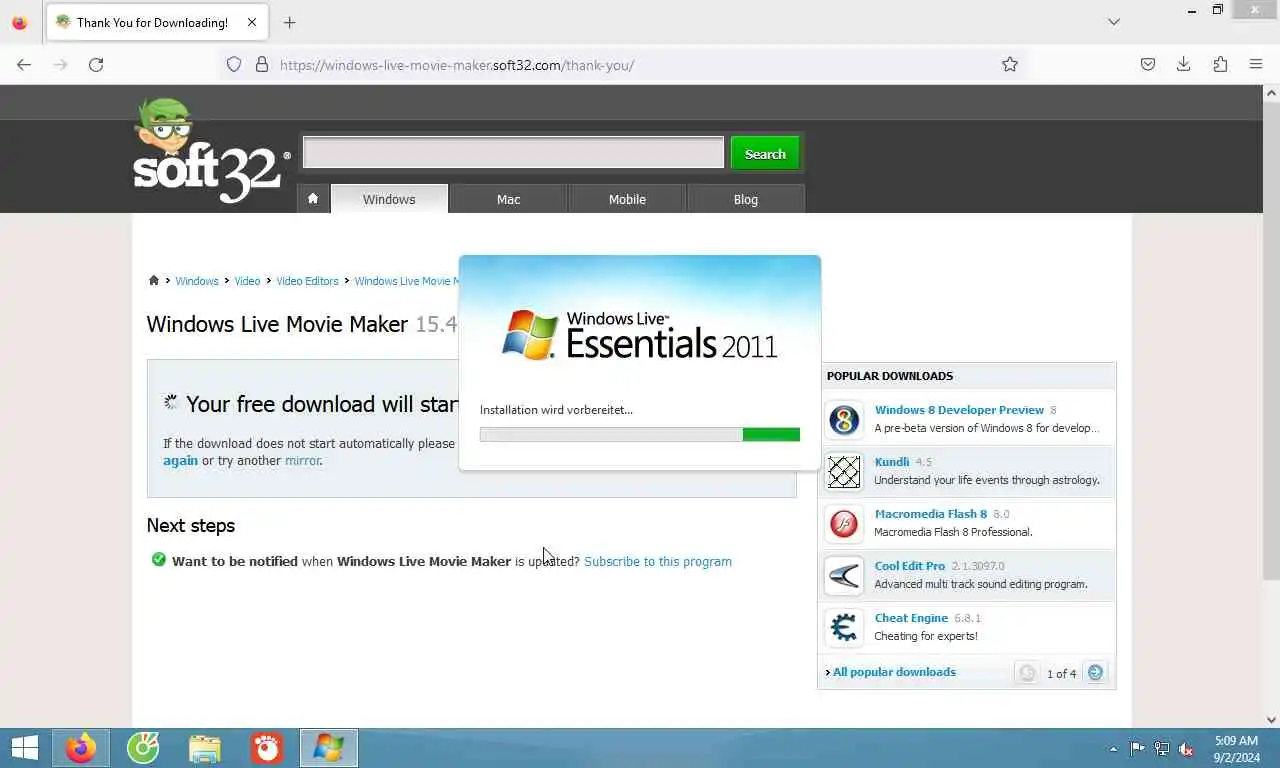Open the Cool Edit Pro icon

pos(844,575)
